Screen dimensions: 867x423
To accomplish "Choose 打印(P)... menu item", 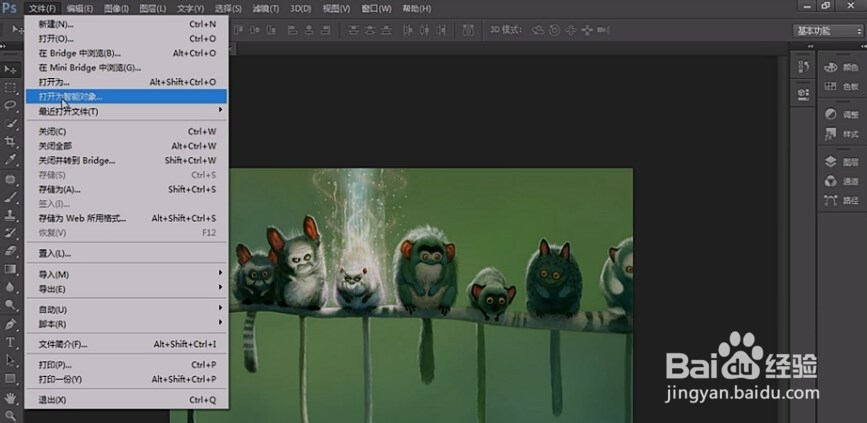I will pyautogui.click(x=126, y=365).
